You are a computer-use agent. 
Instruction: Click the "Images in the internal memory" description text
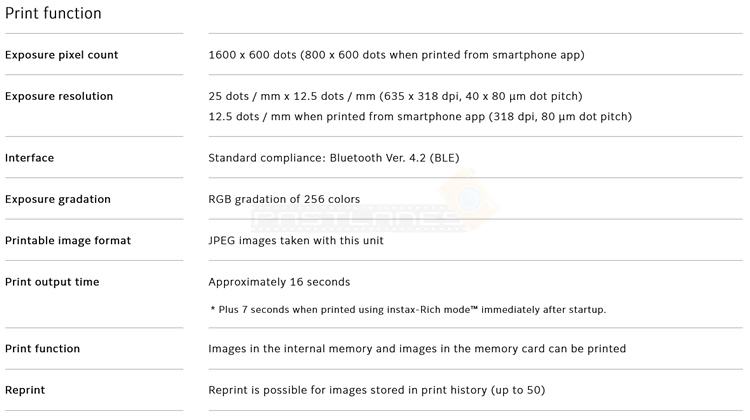[x=417, y=349]
